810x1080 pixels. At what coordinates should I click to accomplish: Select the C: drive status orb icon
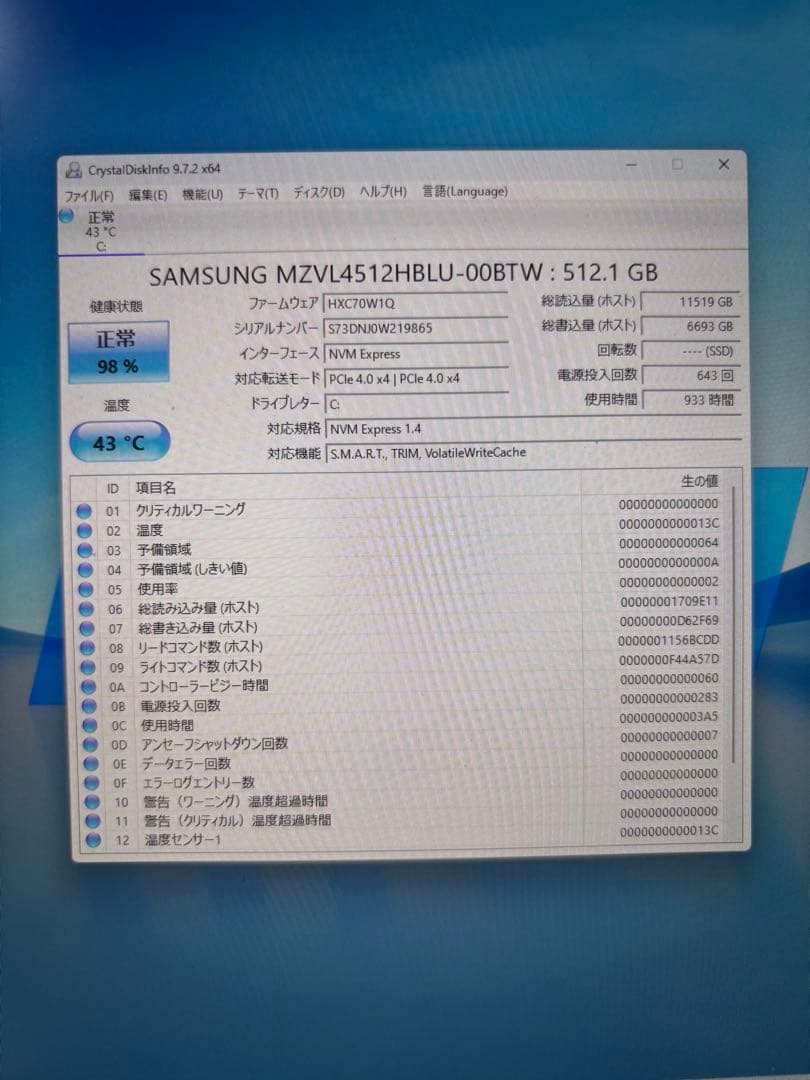(67, 216)
